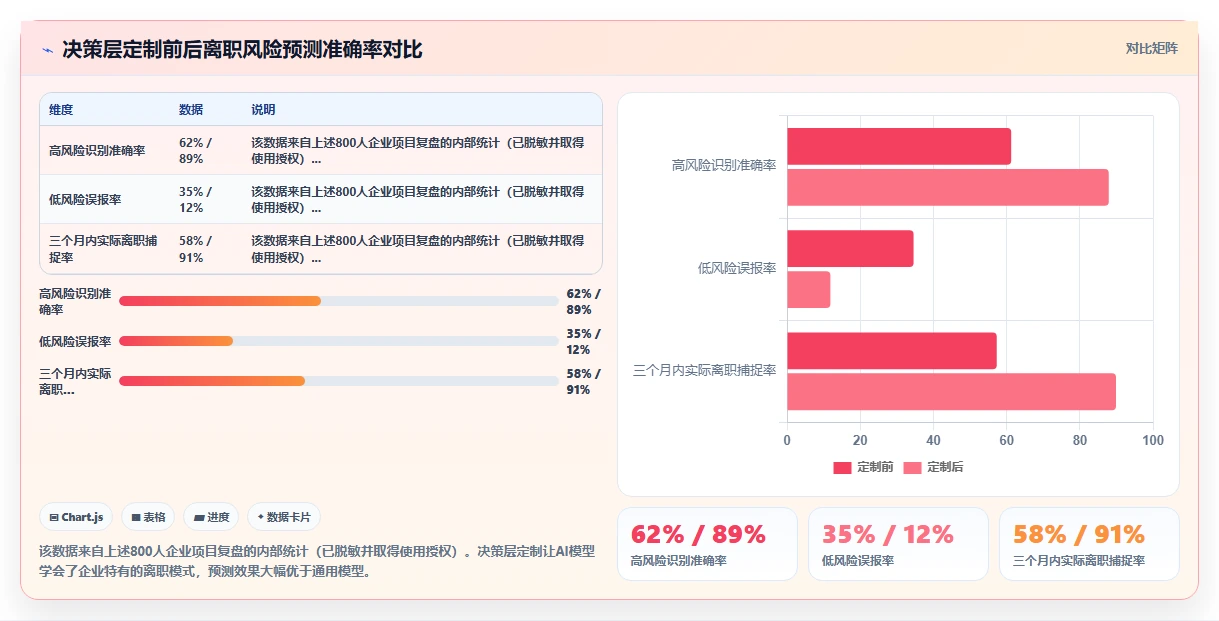1219x621 pixels.
Task: Click the 数据 column header
Action: pyautogui.click(x=191, y=110)
